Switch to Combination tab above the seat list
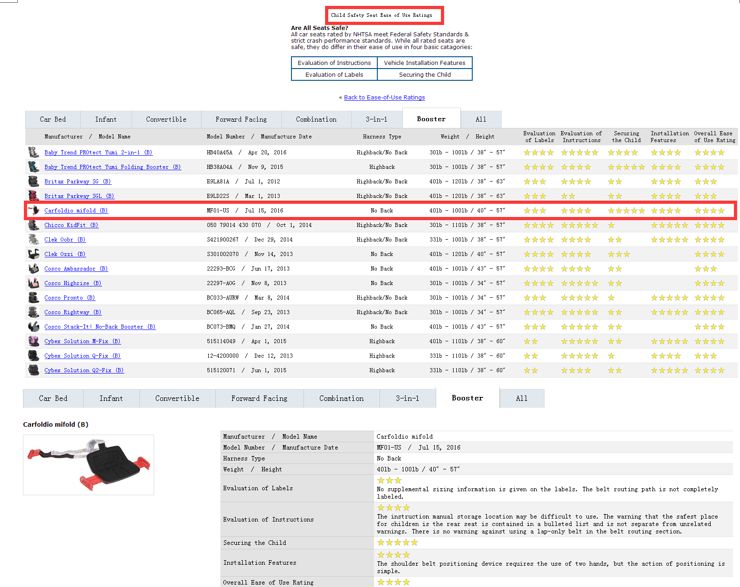This screenshot has height=587, width=740. click(x=316, y=119)
